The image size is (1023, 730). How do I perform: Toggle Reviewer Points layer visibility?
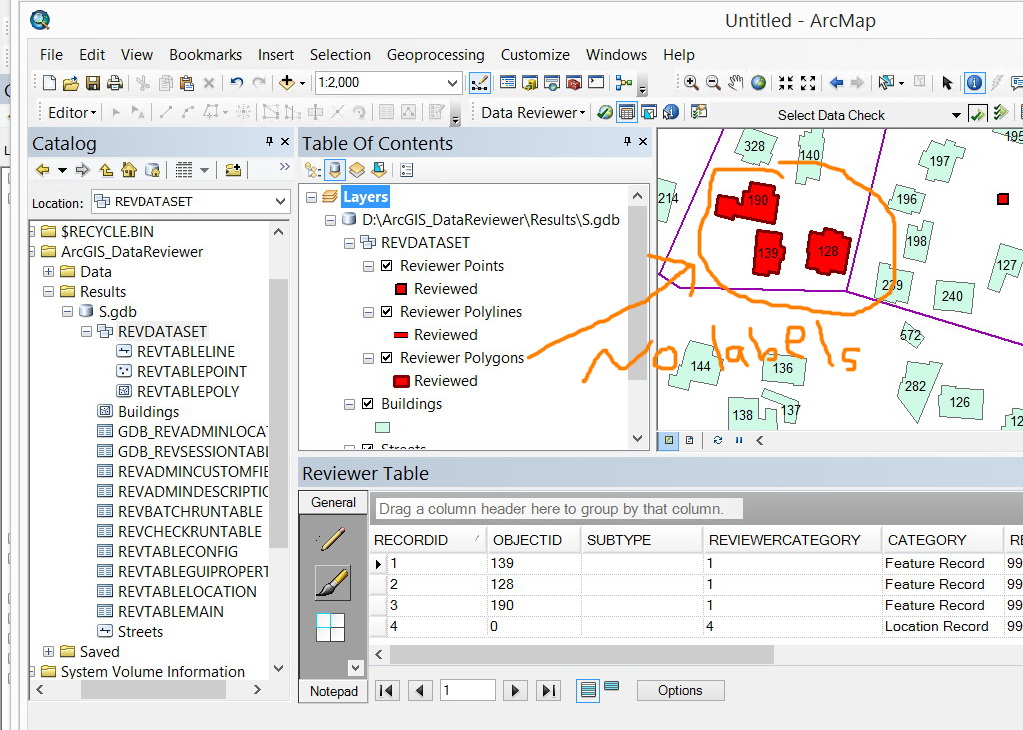point(386,266)
